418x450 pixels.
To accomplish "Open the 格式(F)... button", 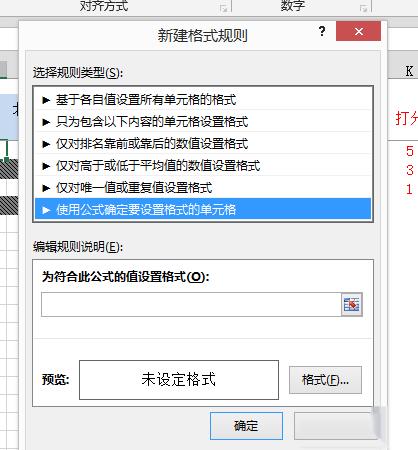I will pyautogui.click(x=325, y=380).
